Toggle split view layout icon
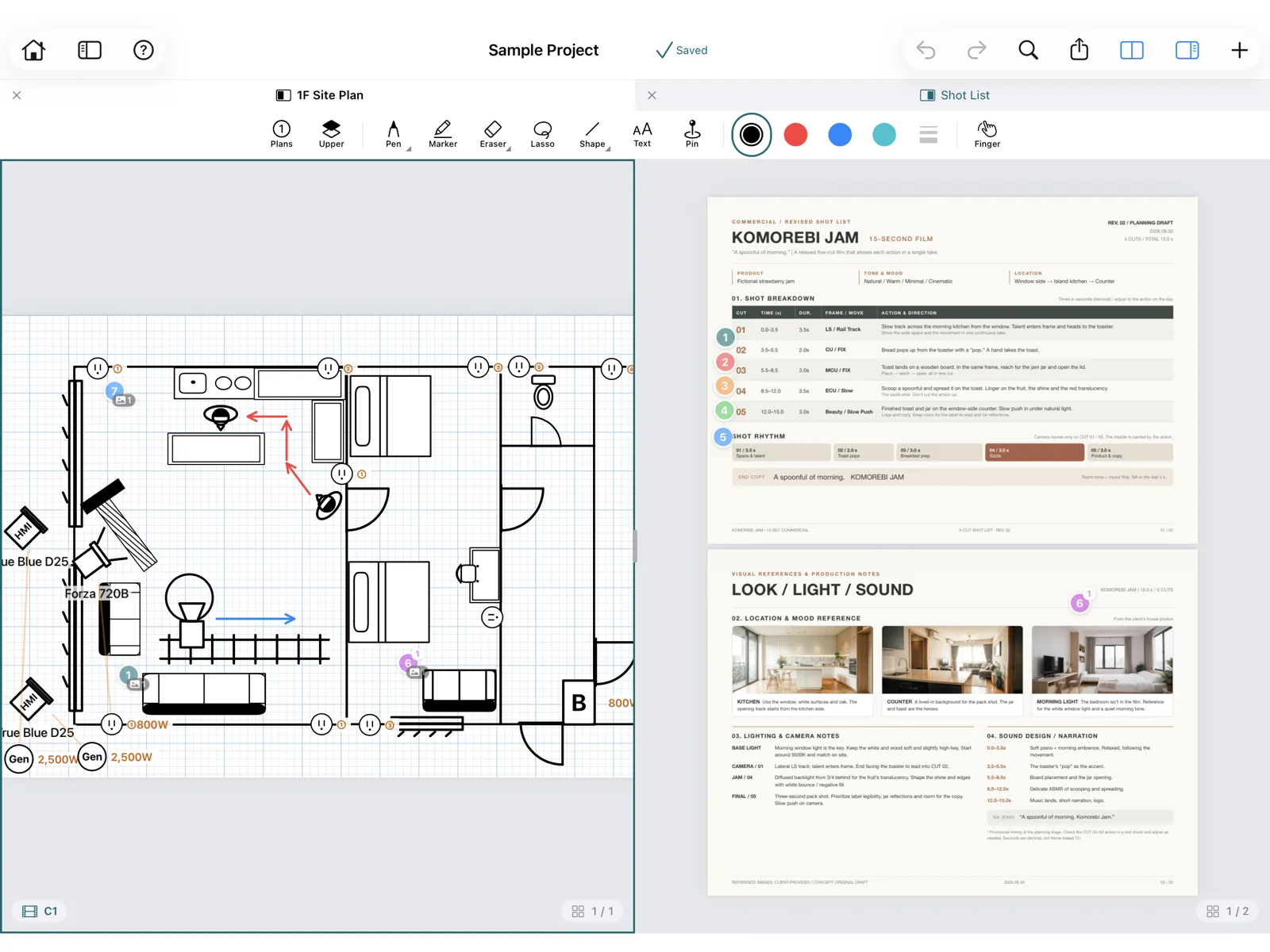Image resolution: width=1270 pixels, height=952 pixels. point(1131,50)
